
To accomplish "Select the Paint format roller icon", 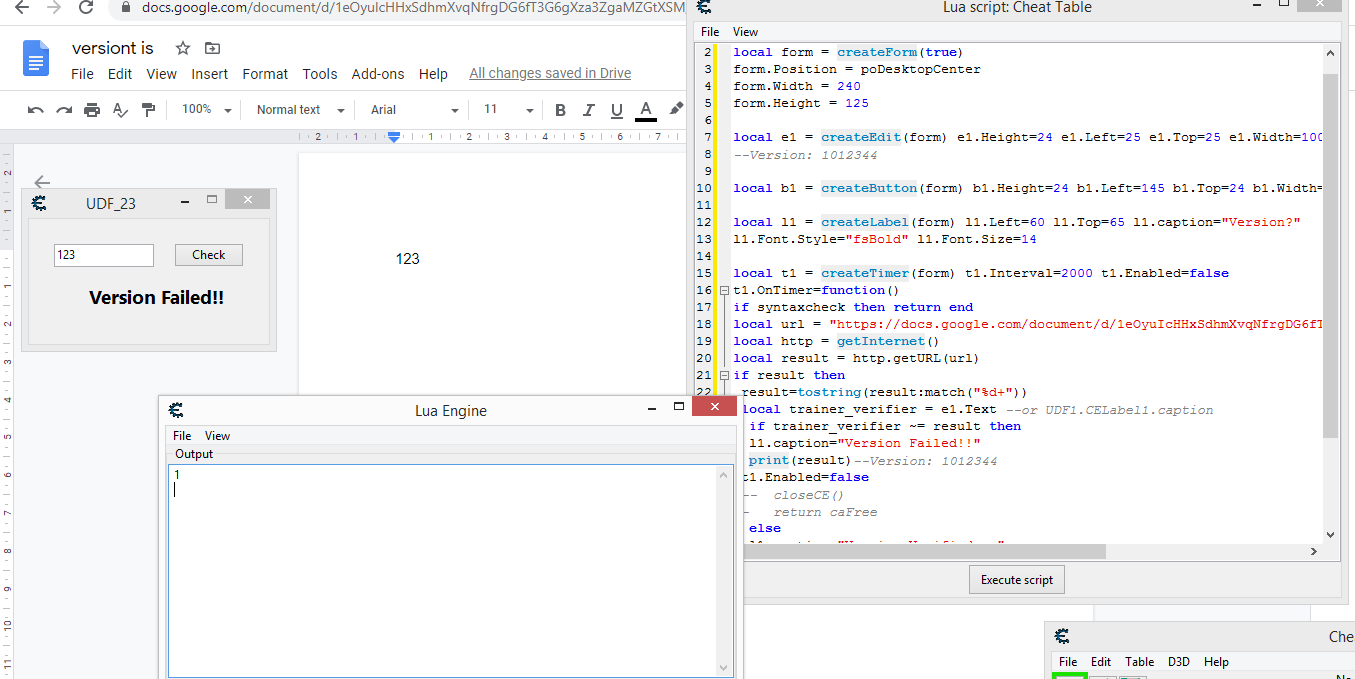I will tap(148, 110).
